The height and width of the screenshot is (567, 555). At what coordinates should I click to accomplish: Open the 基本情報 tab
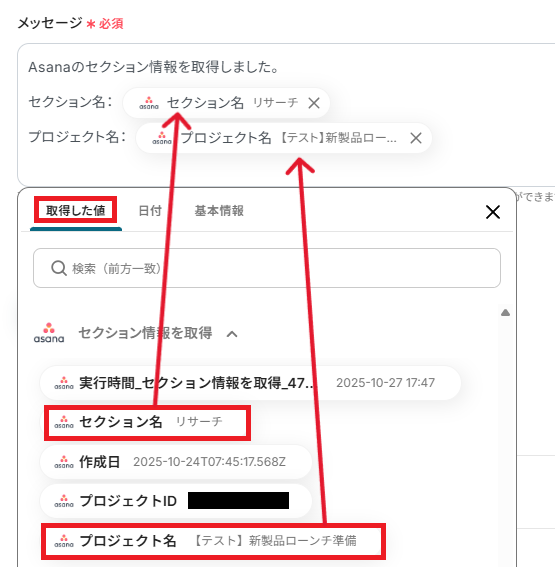coord(219,210)
